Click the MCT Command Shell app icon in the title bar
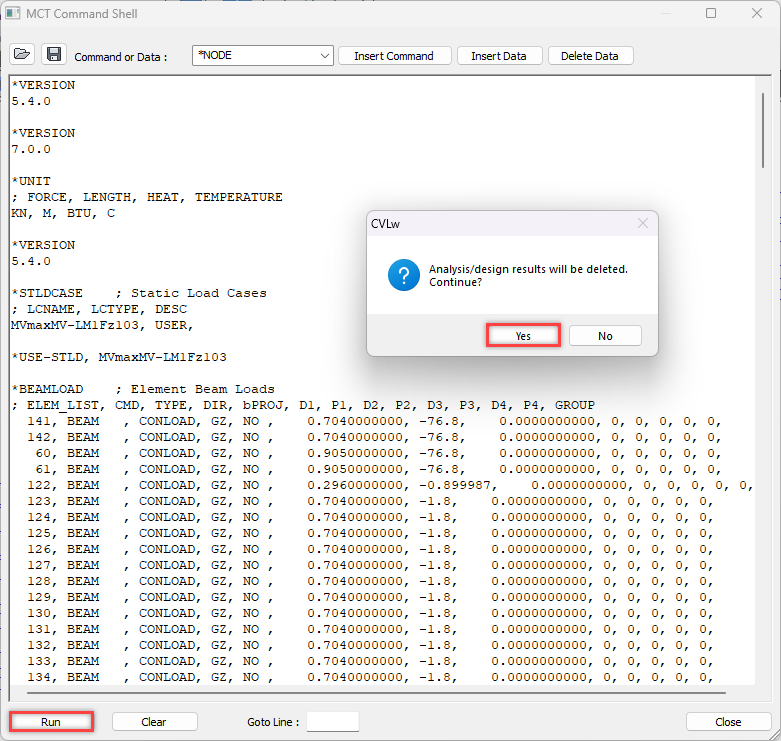Screen dimensions: 781x741 coord(13,13)
